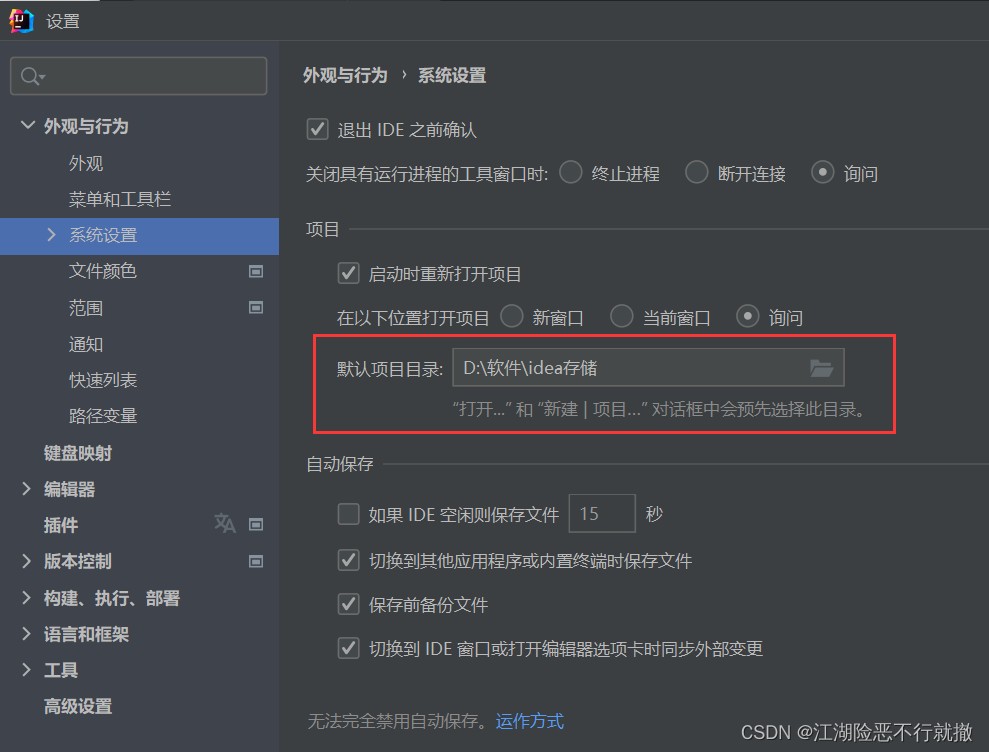Expand the 语言和框架 tree node
The height and width of the screenshot is (752, 989).
[x=26, y=633]
